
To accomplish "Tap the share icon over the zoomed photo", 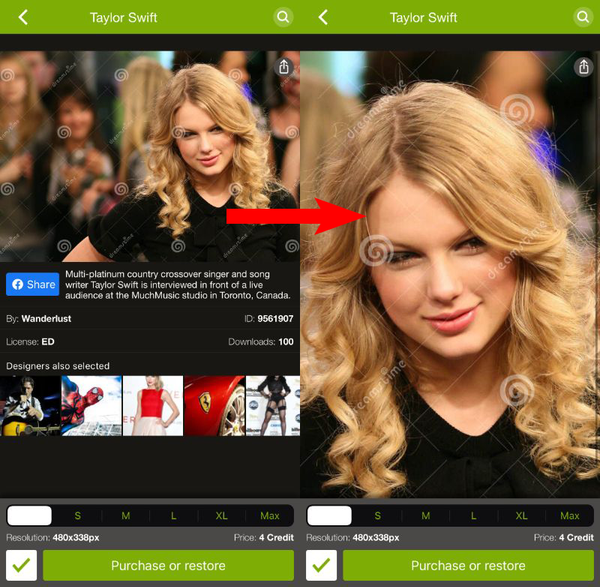I will [x=584, y=67].
